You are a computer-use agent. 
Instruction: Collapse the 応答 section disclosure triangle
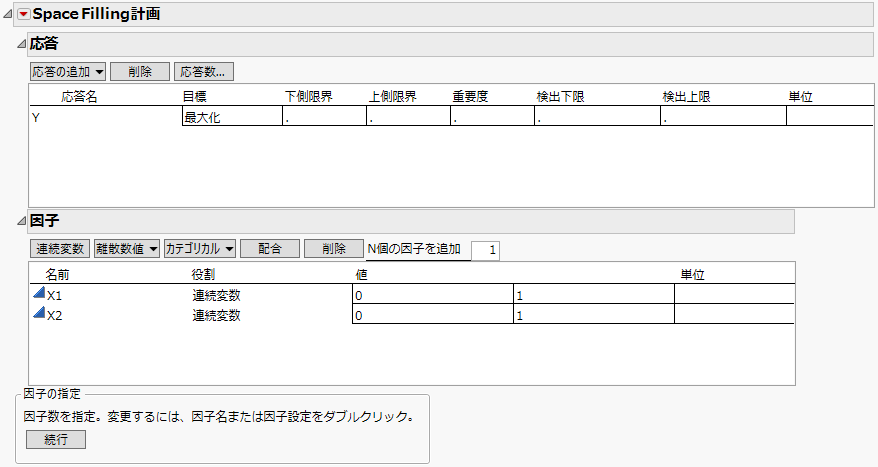click(21, 44)
